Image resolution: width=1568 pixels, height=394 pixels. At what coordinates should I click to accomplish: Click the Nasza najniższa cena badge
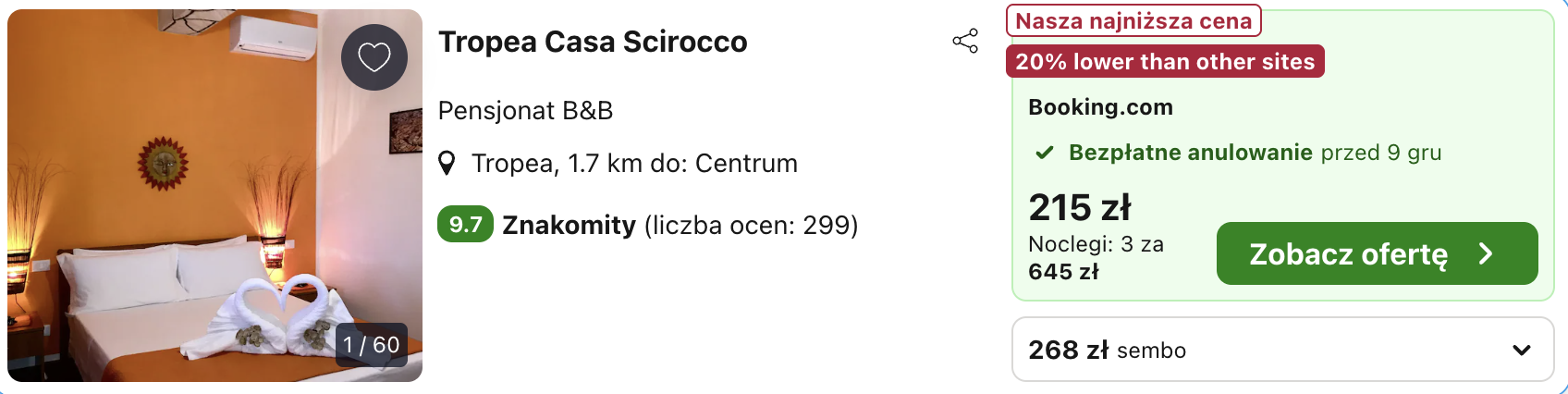1133,20
